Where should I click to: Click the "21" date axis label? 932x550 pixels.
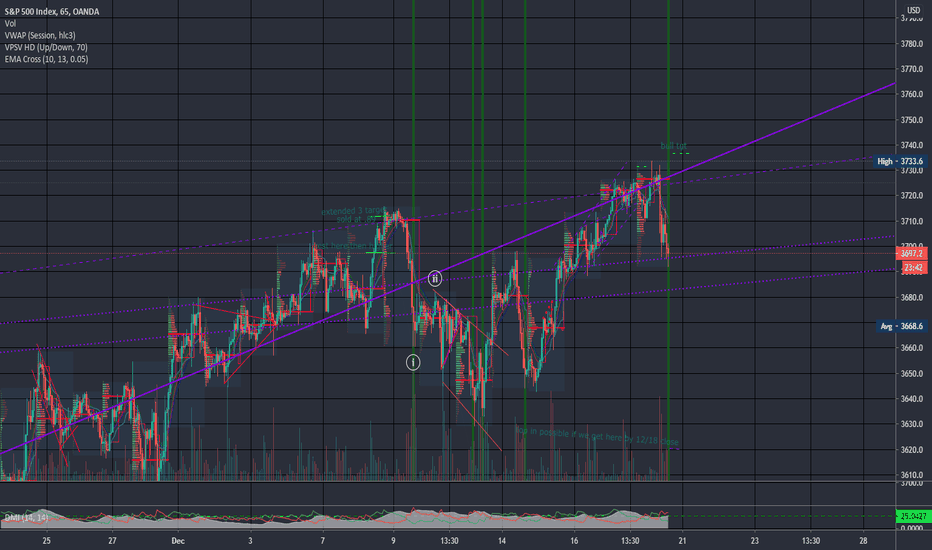(682, 540)
